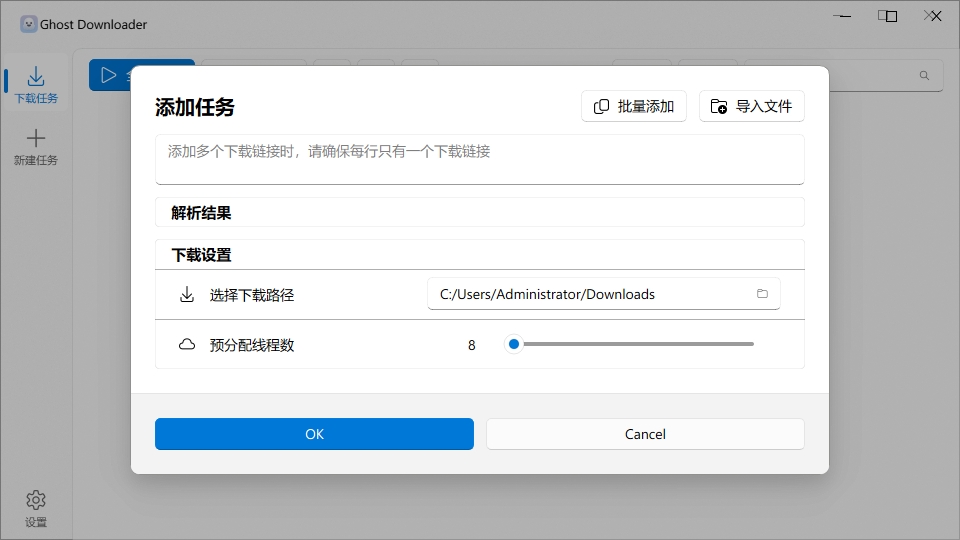Viewport: 960px width, 540px height.
Task: Click the 解析结果 section header
Action: click(x=479, y=212)
